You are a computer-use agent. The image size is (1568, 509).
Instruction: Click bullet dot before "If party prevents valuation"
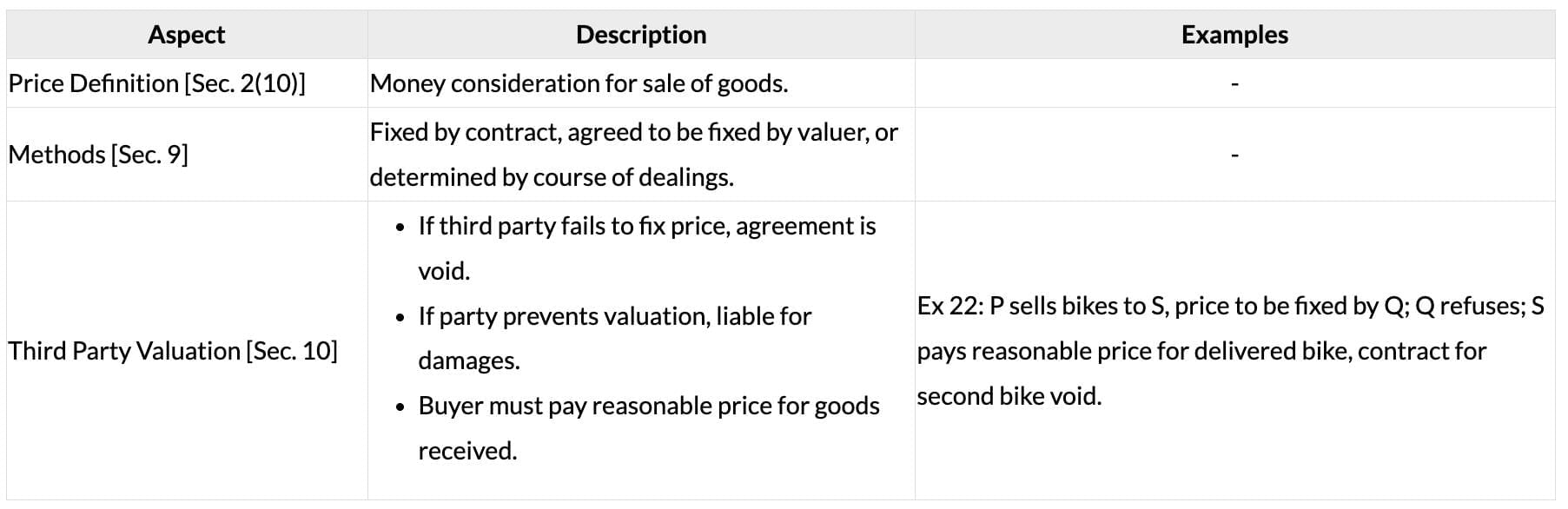pos(400,318)
